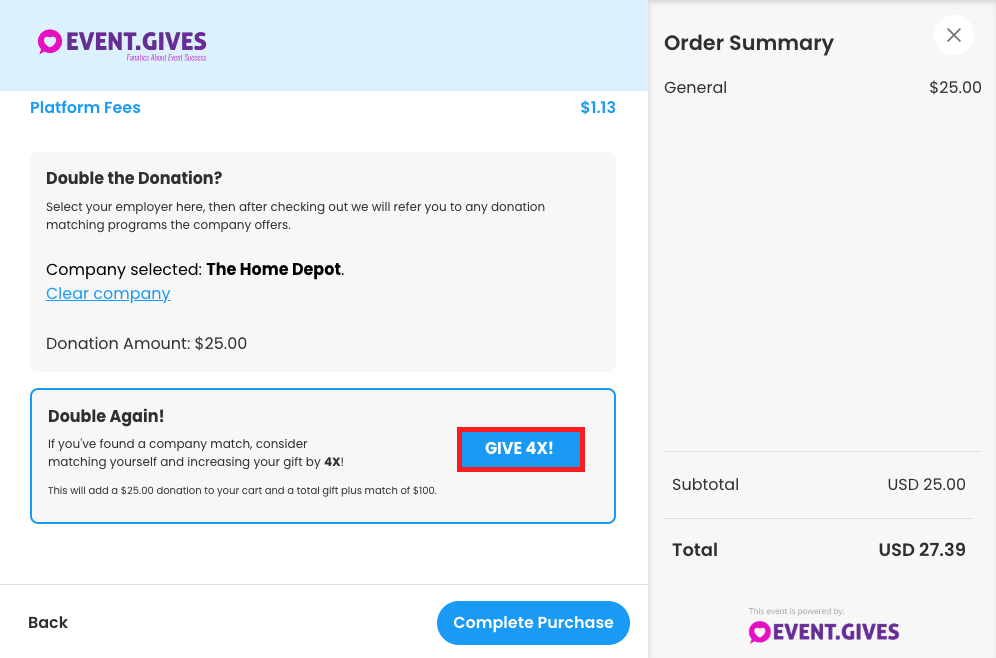Click the Fanatics About Event Success tagline
996x658 pixels.
click(x=166, y=58)
